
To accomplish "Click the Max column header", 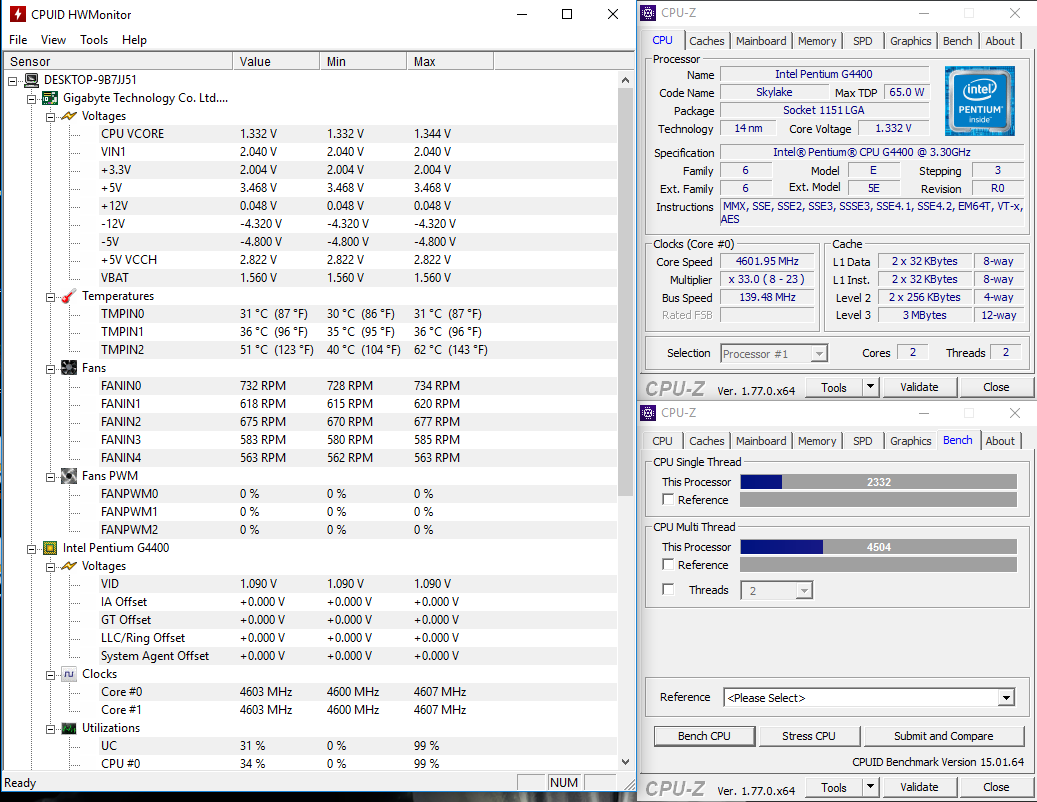I will pyautogui.click(x=450, y=61).
